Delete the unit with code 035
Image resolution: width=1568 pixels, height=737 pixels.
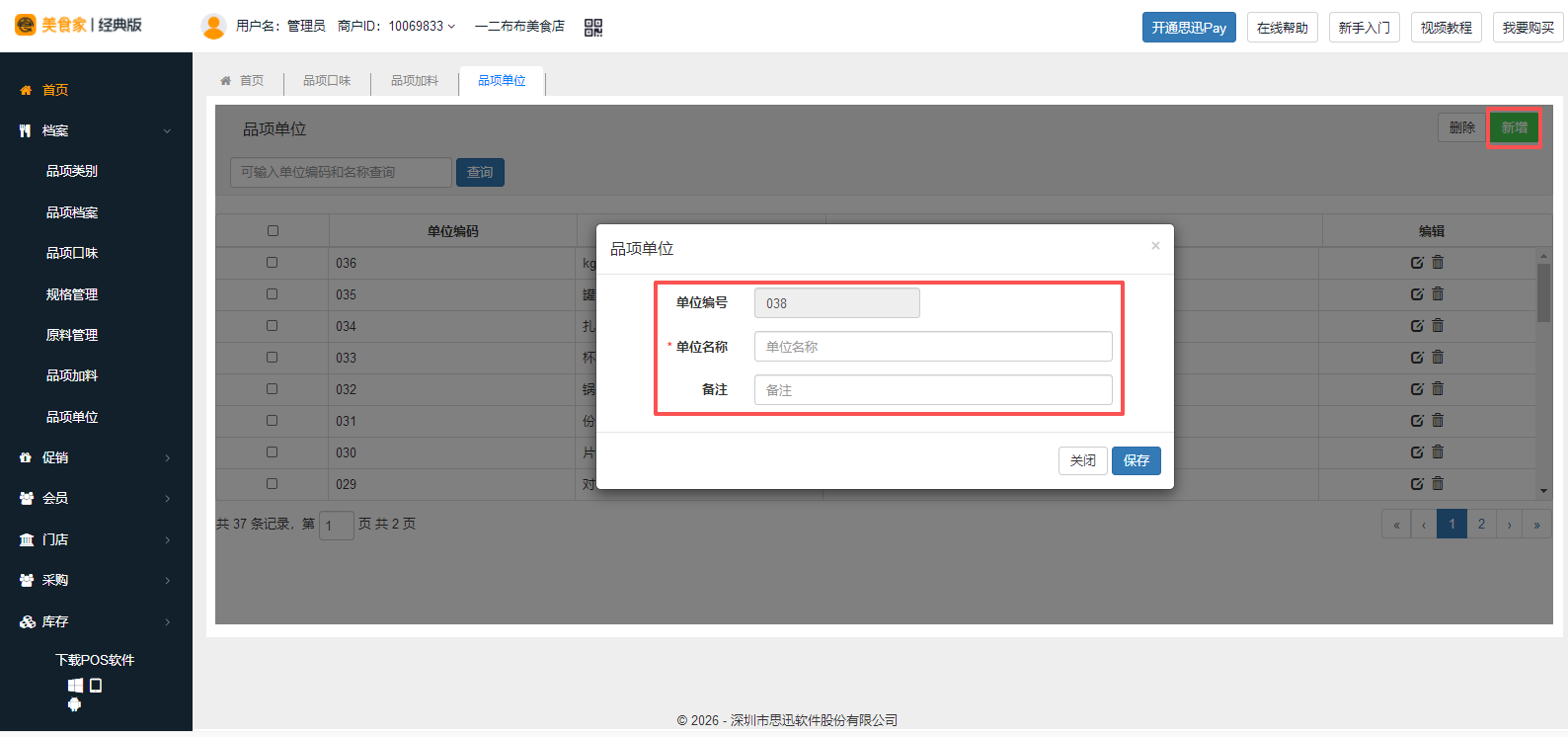click(x=1438, y=293)
